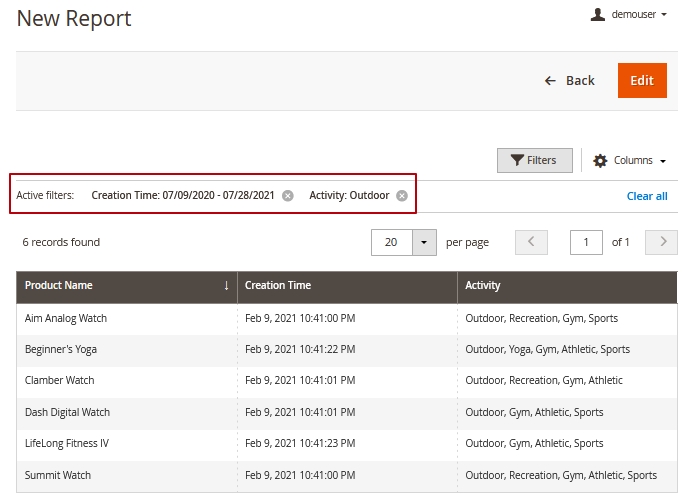Expand the per page count dropdown
Image resolution: width=684 pixels, height=494 pixels.
pyautogui.click(x=425, y=242)
